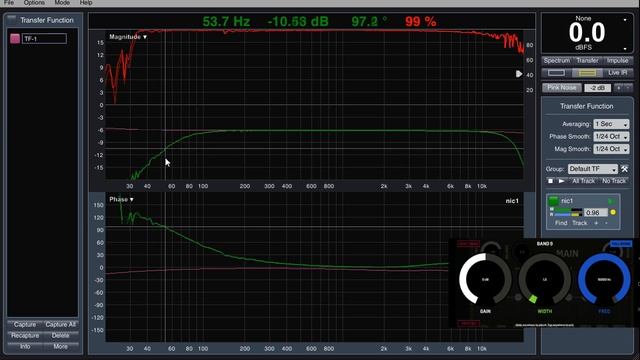
Task: Open the File menu
Action: (x=9, y=2)
